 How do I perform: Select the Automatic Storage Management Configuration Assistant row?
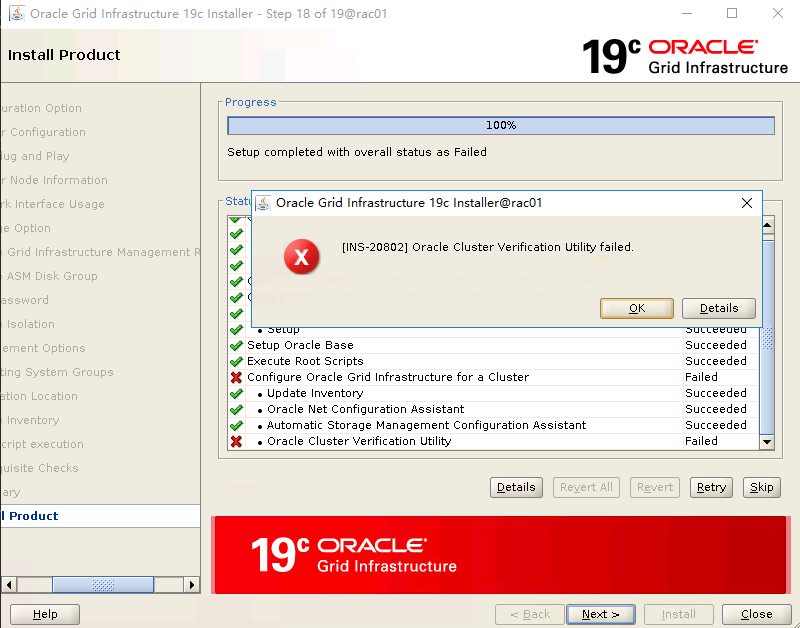pyautogui.click(x=493, y=425)
